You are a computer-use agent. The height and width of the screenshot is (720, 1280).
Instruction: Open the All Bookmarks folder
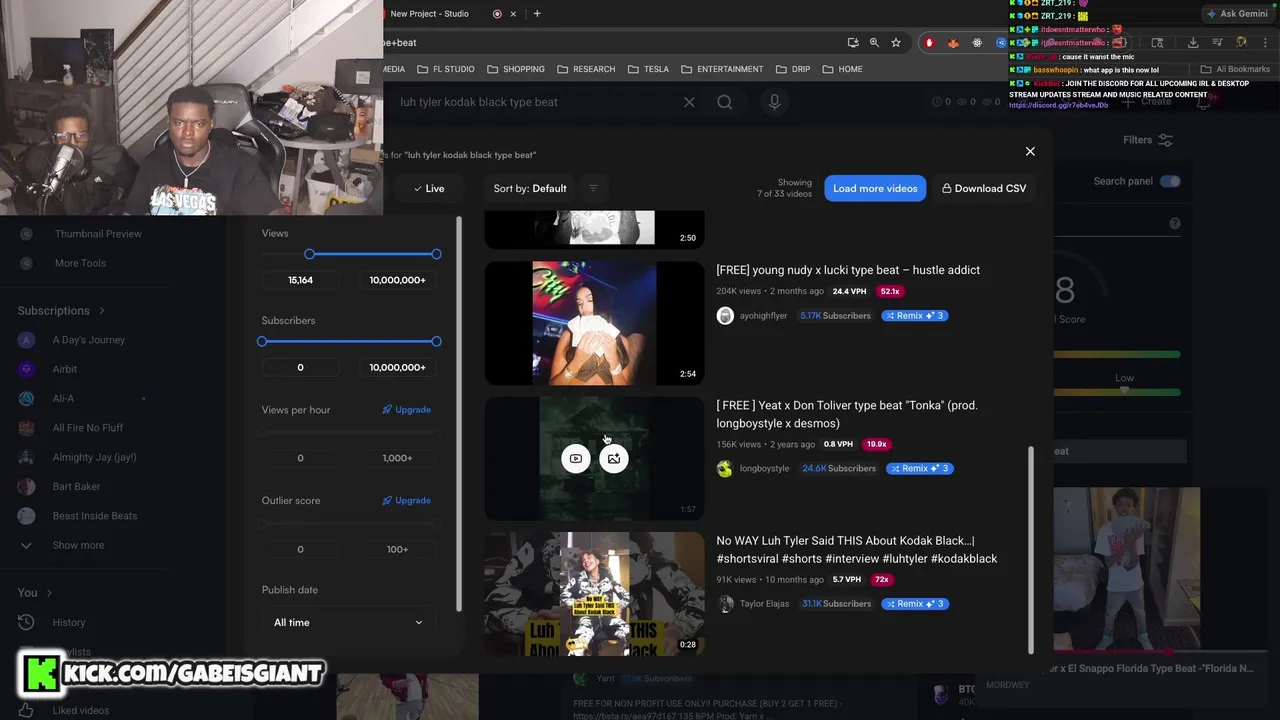click(1234, 69)
